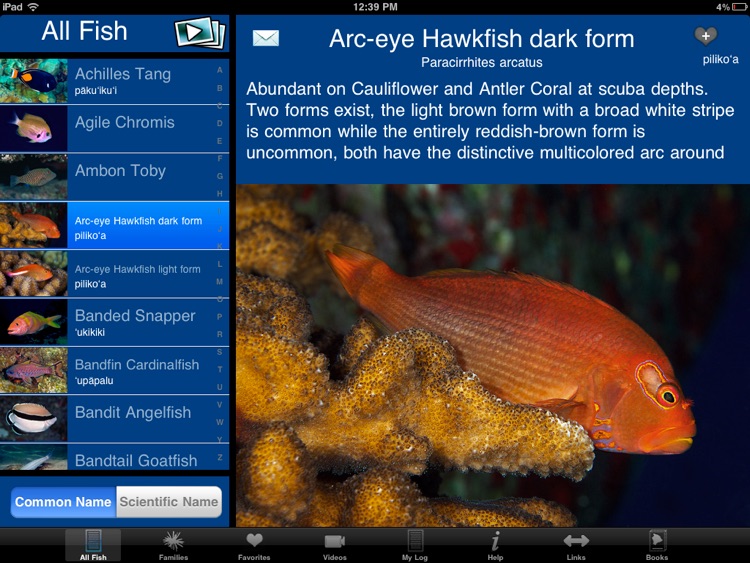This screenshot has height=563, width=750.
Task: Tap the battery indicator in status bar
Action: (x=739, y=7)
